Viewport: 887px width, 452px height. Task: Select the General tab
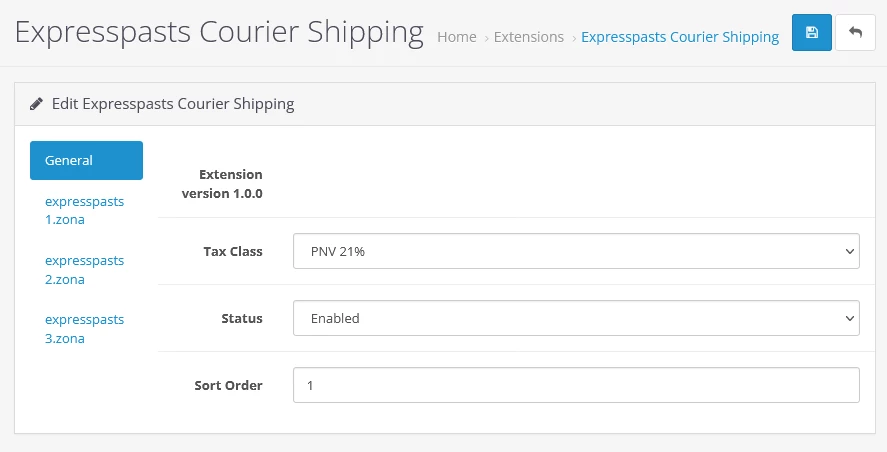click(x=86, y=160)
